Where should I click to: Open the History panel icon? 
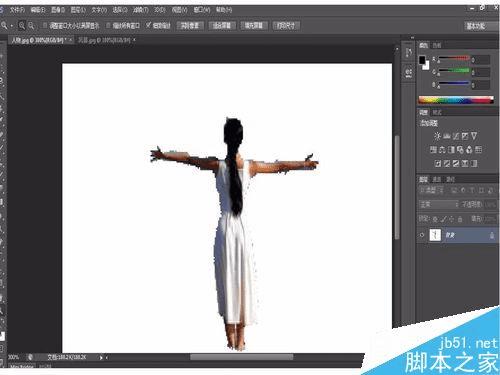[x=409, y=53]
